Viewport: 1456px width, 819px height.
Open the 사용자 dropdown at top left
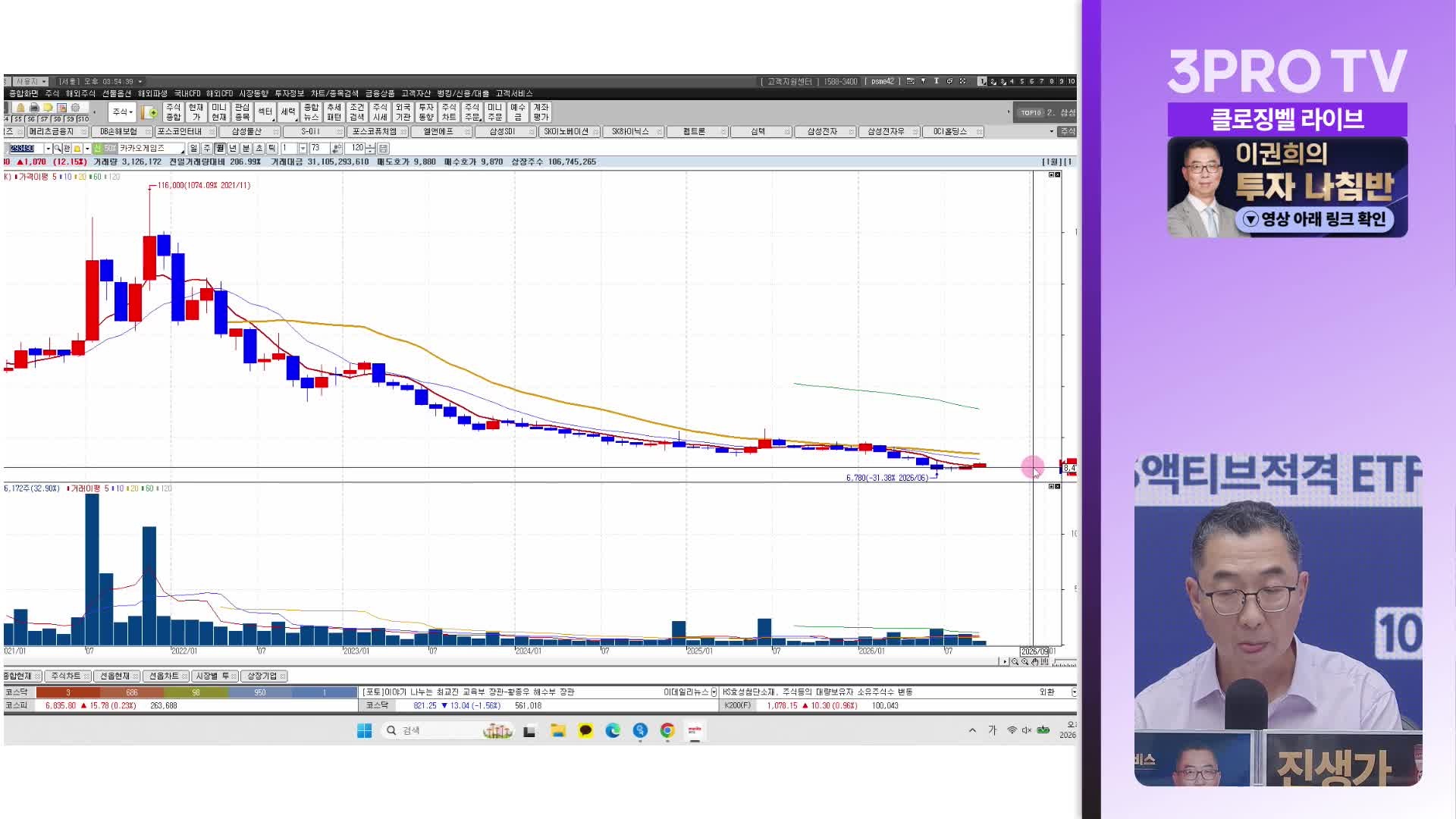click(x=31, y=81)
